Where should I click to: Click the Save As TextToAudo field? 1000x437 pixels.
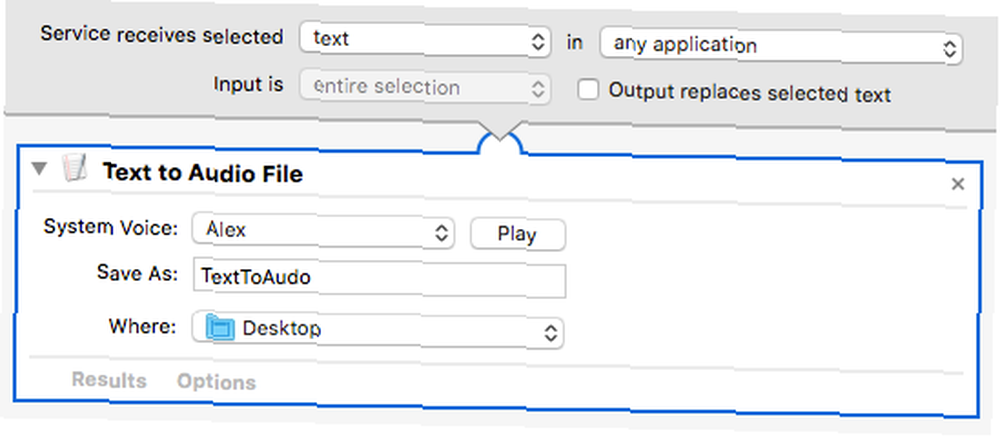pos(379,279)
